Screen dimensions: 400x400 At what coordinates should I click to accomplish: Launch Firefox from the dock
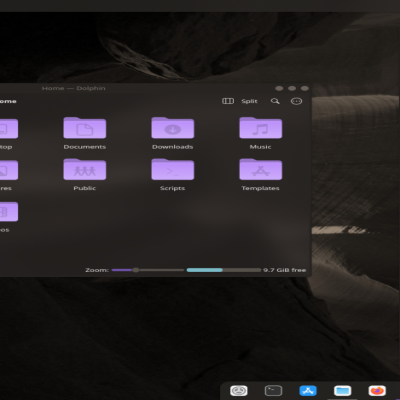(x=377, y=390)
